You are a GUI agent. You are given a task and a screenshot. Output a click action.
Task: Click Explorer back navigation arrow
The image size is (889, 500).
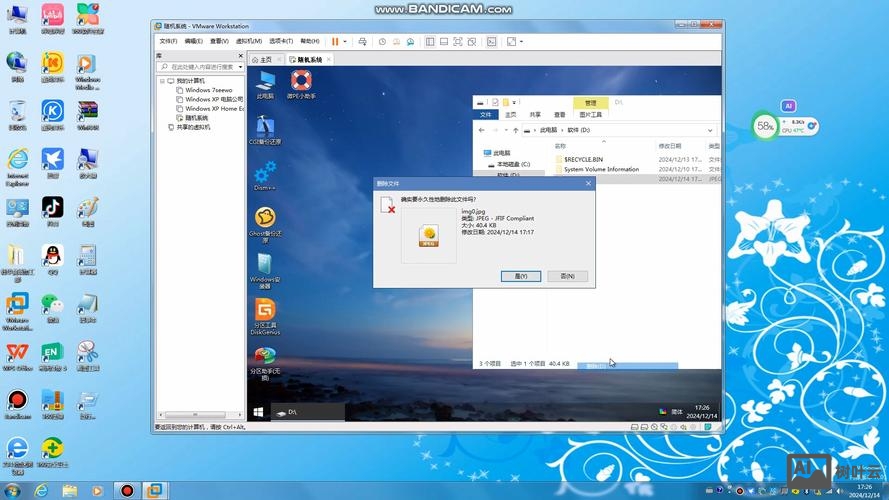pos(481,130)
